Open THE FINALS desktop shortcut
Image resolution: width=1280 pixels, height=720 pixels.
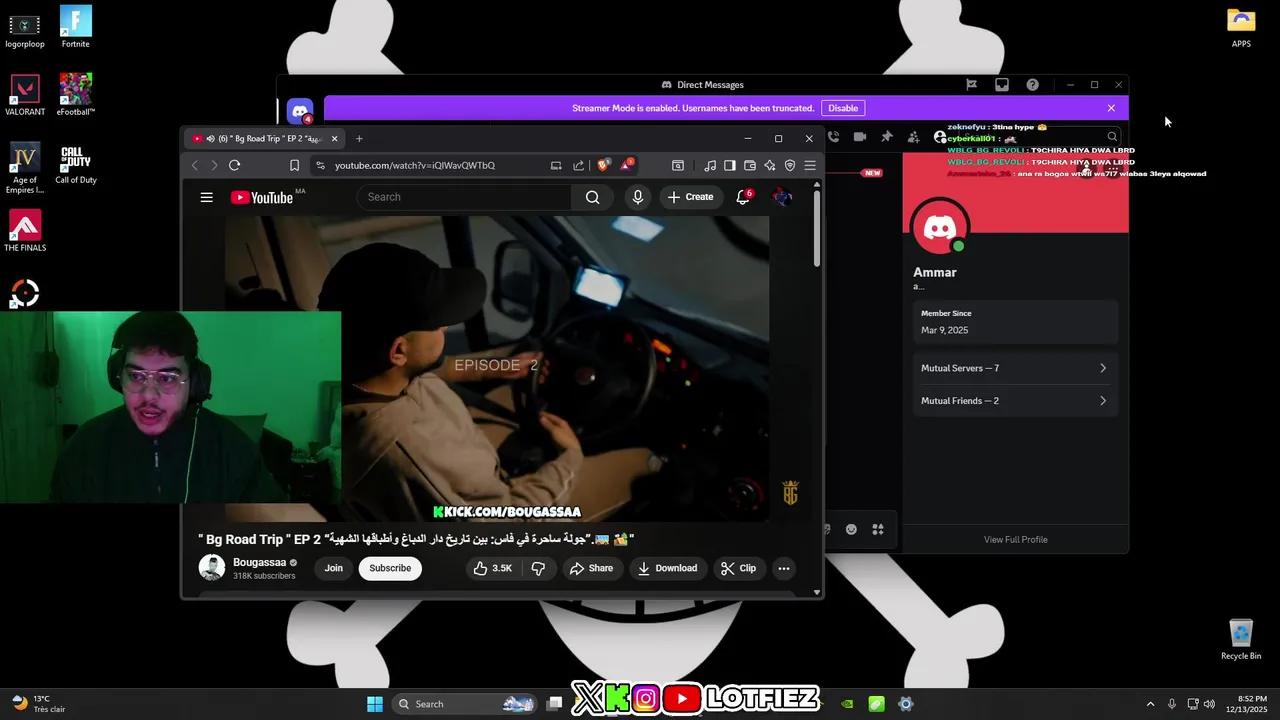[x=25, y=231]
